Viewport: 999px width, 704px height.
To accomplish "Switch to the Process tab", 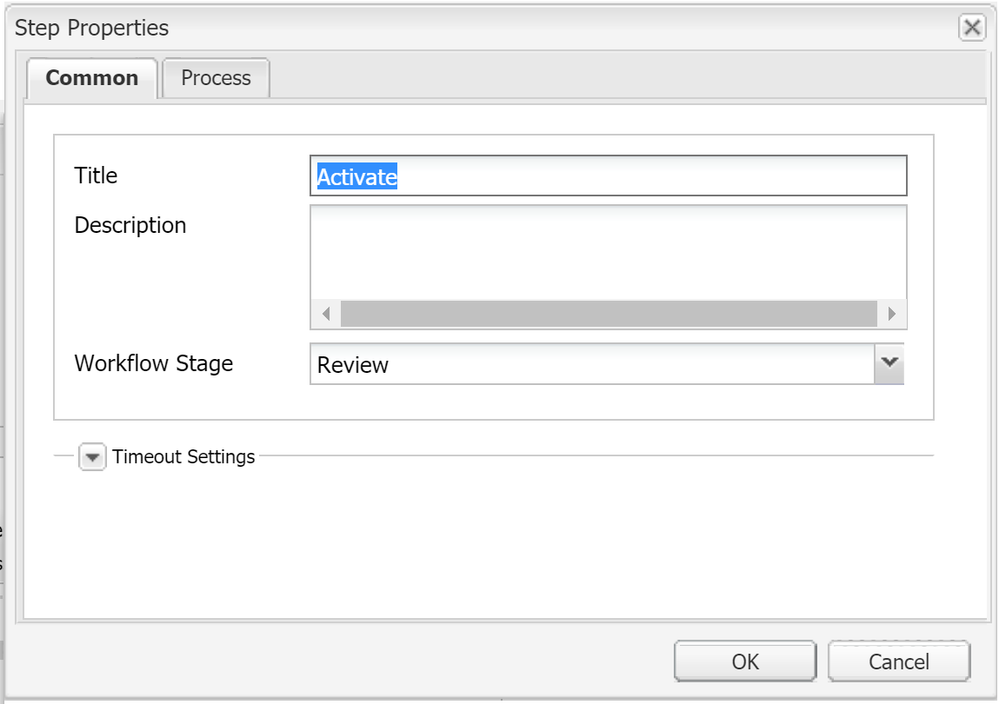I will click(216, 78).
